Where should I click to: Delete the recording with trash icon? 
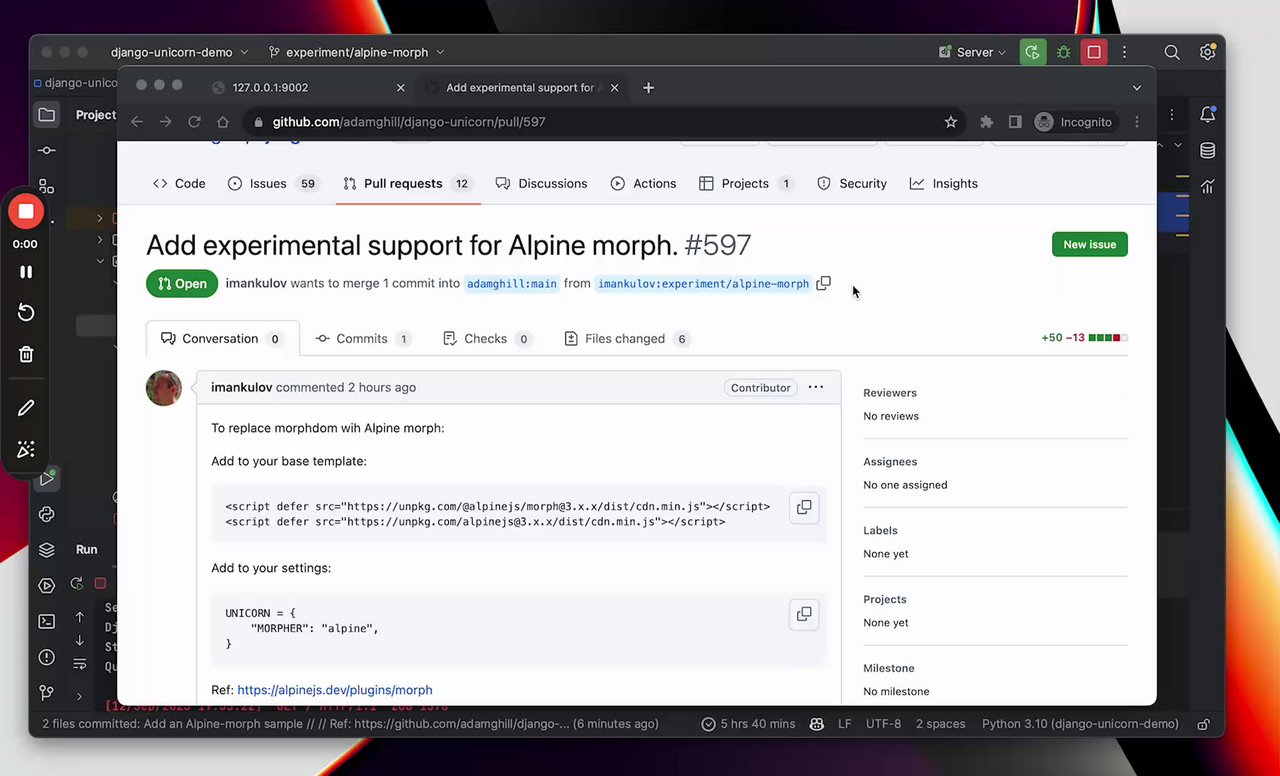[x=26, y=354]
